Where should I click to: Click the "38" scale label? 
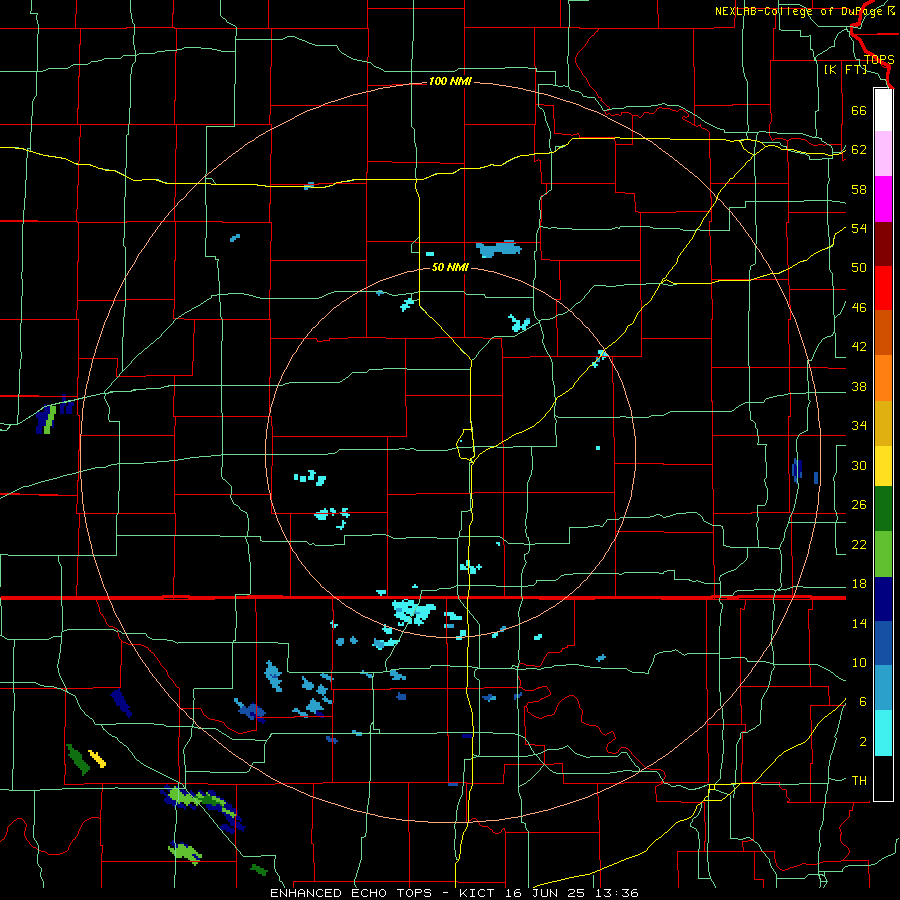tap(859, 386)
